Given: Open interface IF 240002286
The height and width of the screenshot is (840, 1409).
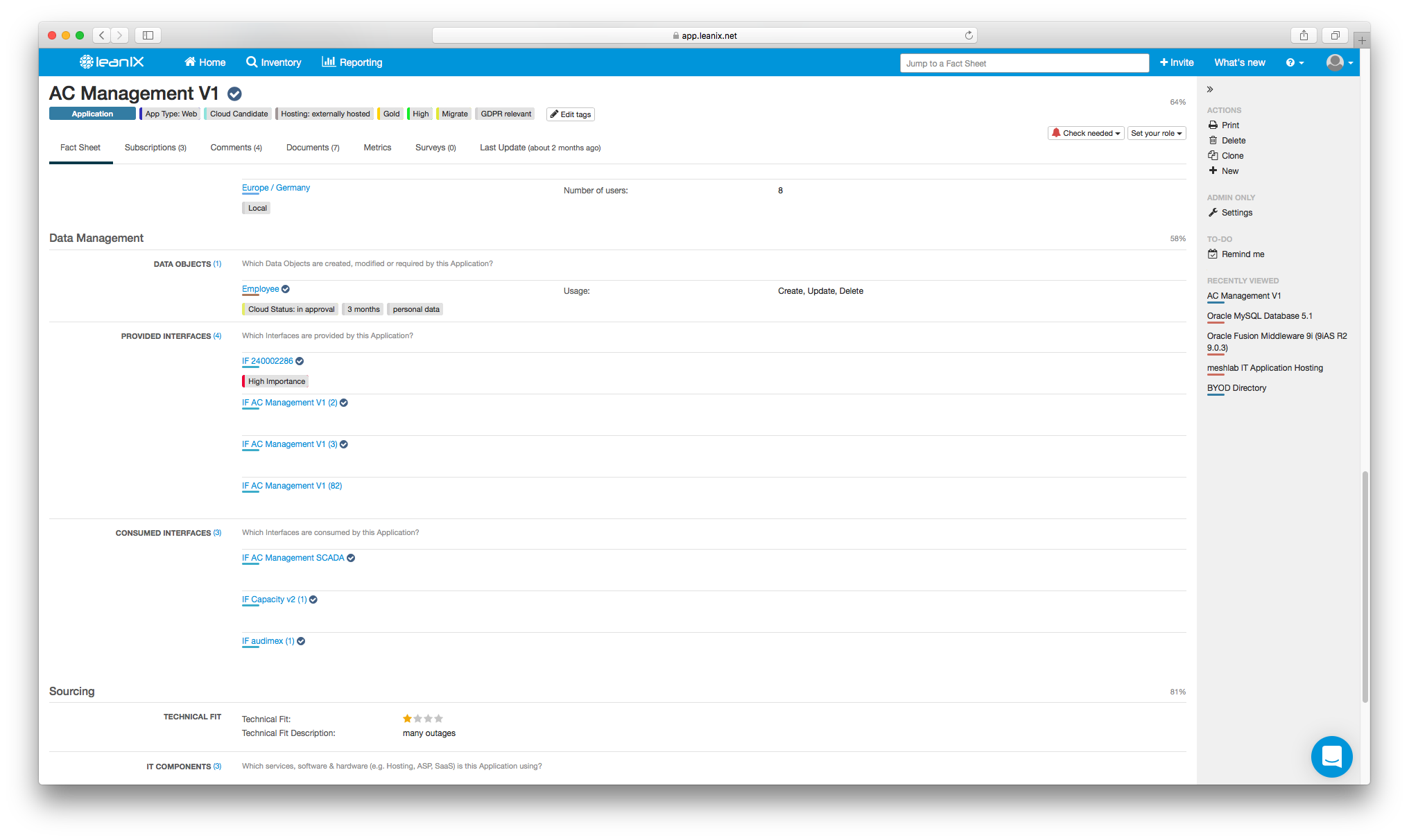Looking at the screenshot, I should point(268,361).
